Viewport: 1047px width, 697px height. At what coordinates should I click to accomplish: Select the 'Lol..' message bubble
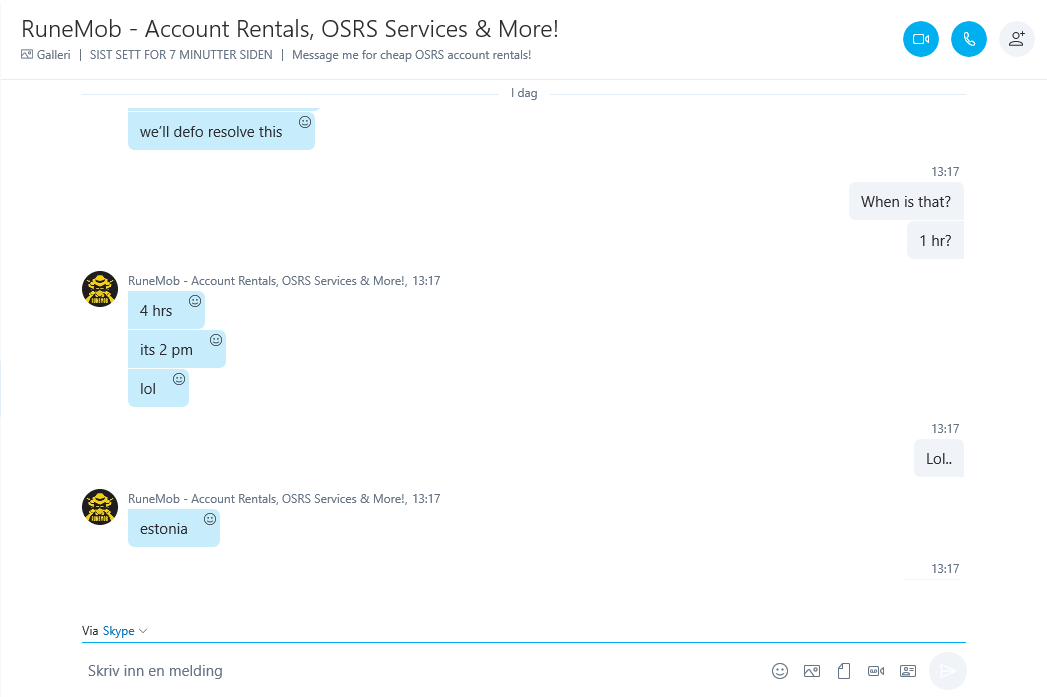[939, 459]
